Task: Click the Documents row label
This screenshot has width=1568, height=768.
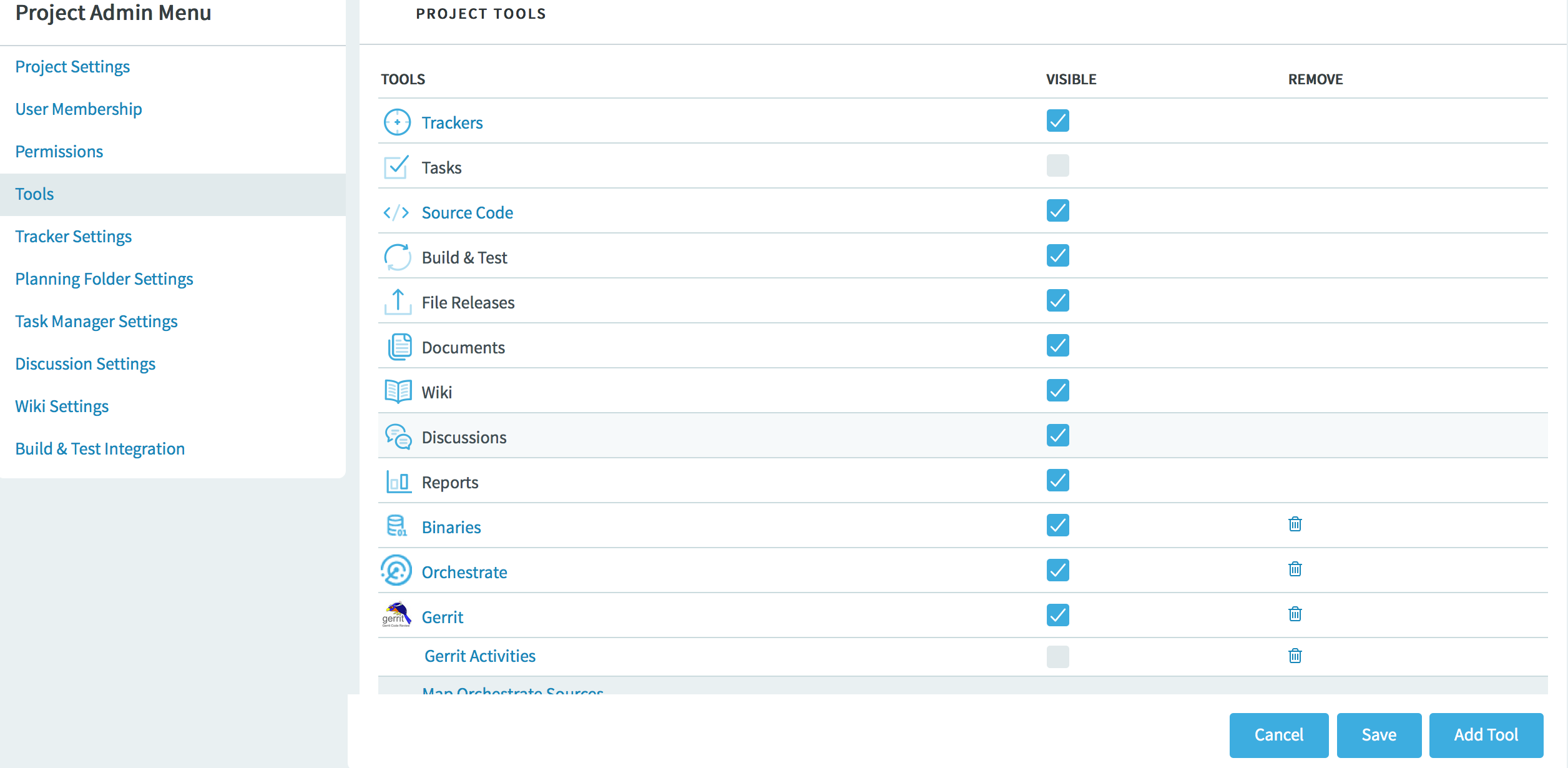Action: [463, 348]
